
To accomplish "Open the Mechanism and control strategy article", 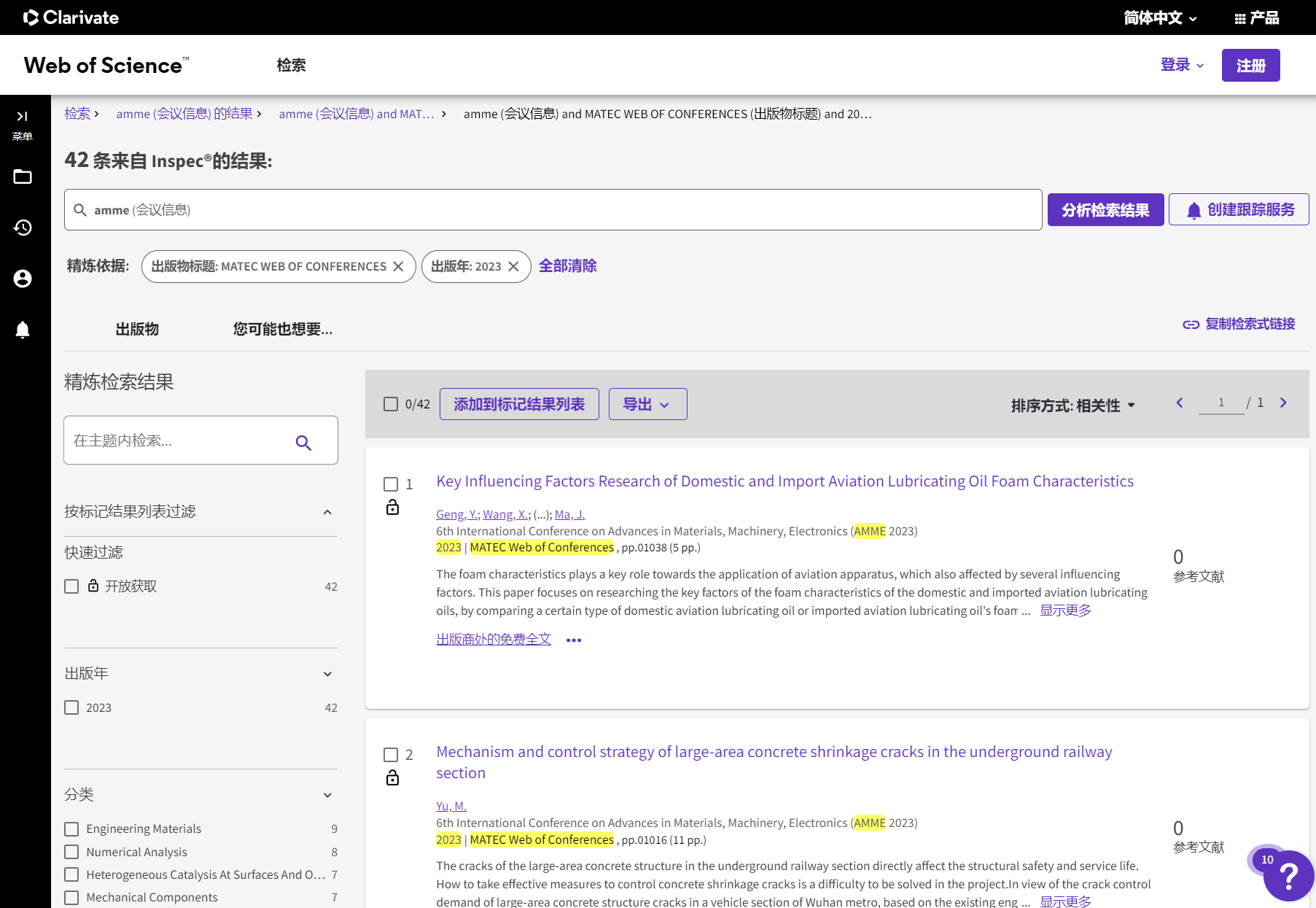I will point(774,762).
